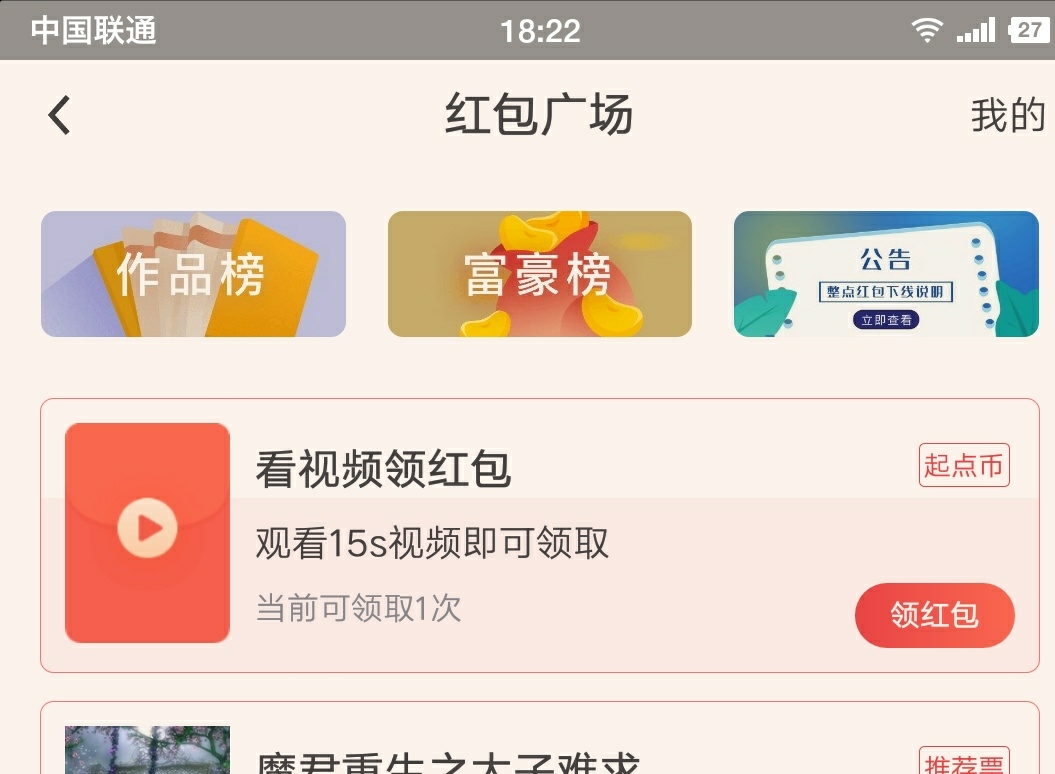Open the 作品榜 ranking banner
This screenshot has width=1055, height=774.
[x=193, y=274]
